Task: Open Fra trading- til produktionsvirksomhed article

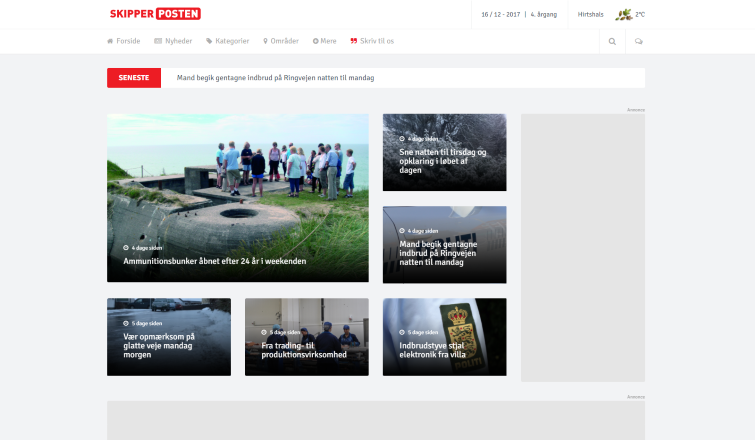Action: pos(304,350)
